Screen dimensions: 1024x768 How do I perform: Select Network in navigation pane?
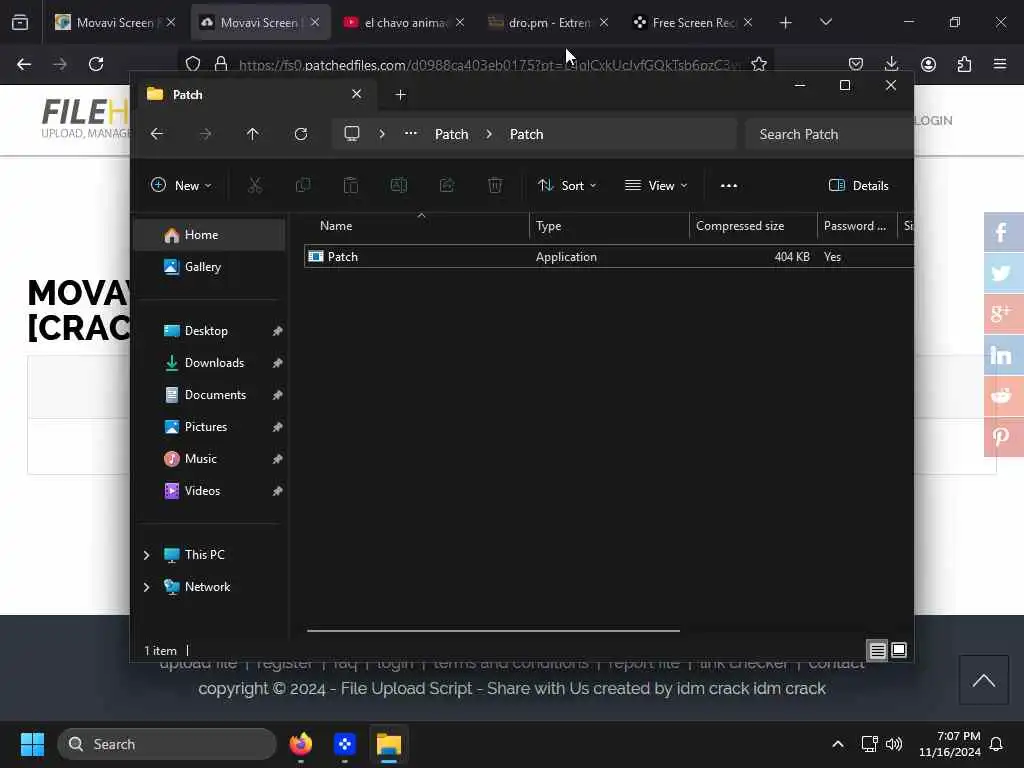(x=207, y=587)
